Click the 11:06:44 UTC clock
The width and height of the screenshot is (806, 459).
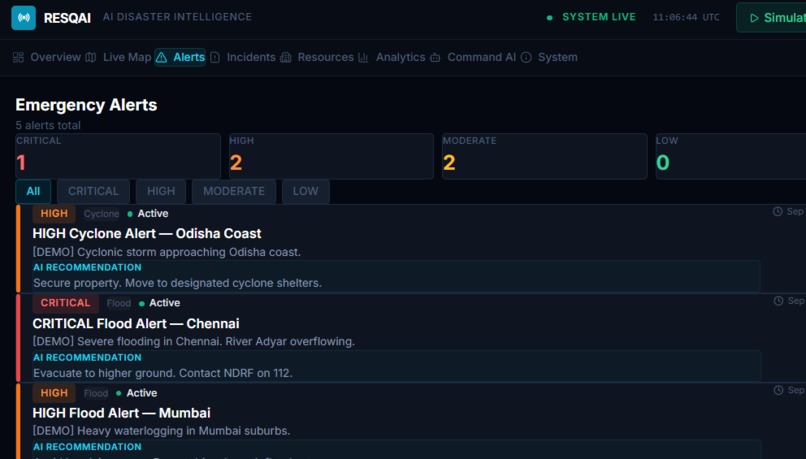click(686, 17)
